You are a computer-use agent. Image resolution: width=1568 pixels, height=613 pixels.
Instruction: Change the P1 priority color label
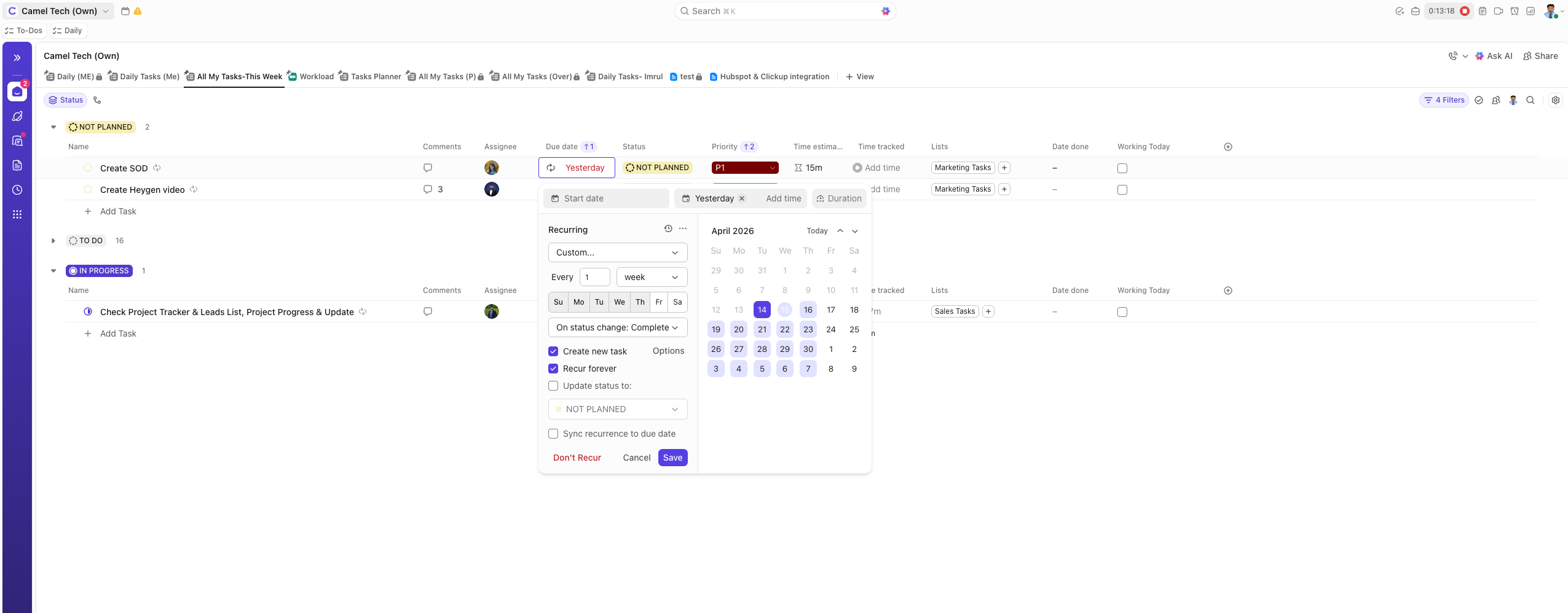(x=744, y=168)
